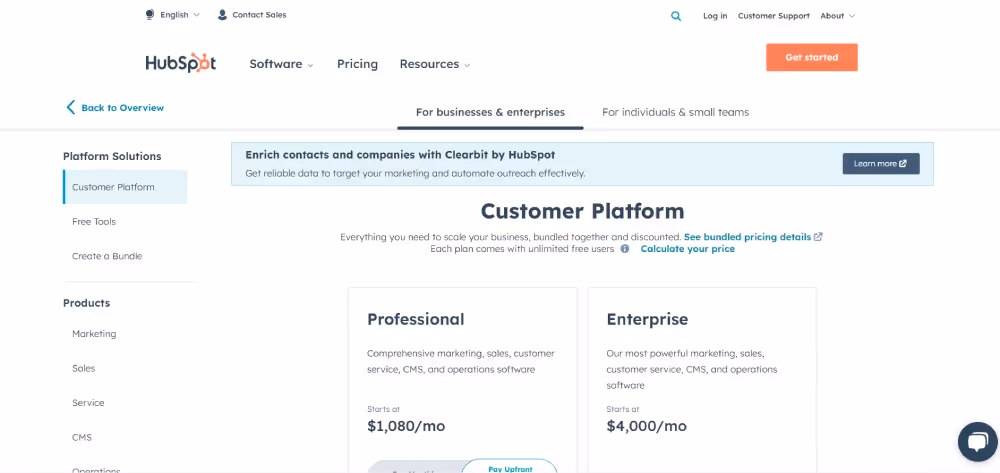This screenshot has height=473, width=1000.
Task: Click the $4,000/mo price
Action: click(x=647, y=426)
